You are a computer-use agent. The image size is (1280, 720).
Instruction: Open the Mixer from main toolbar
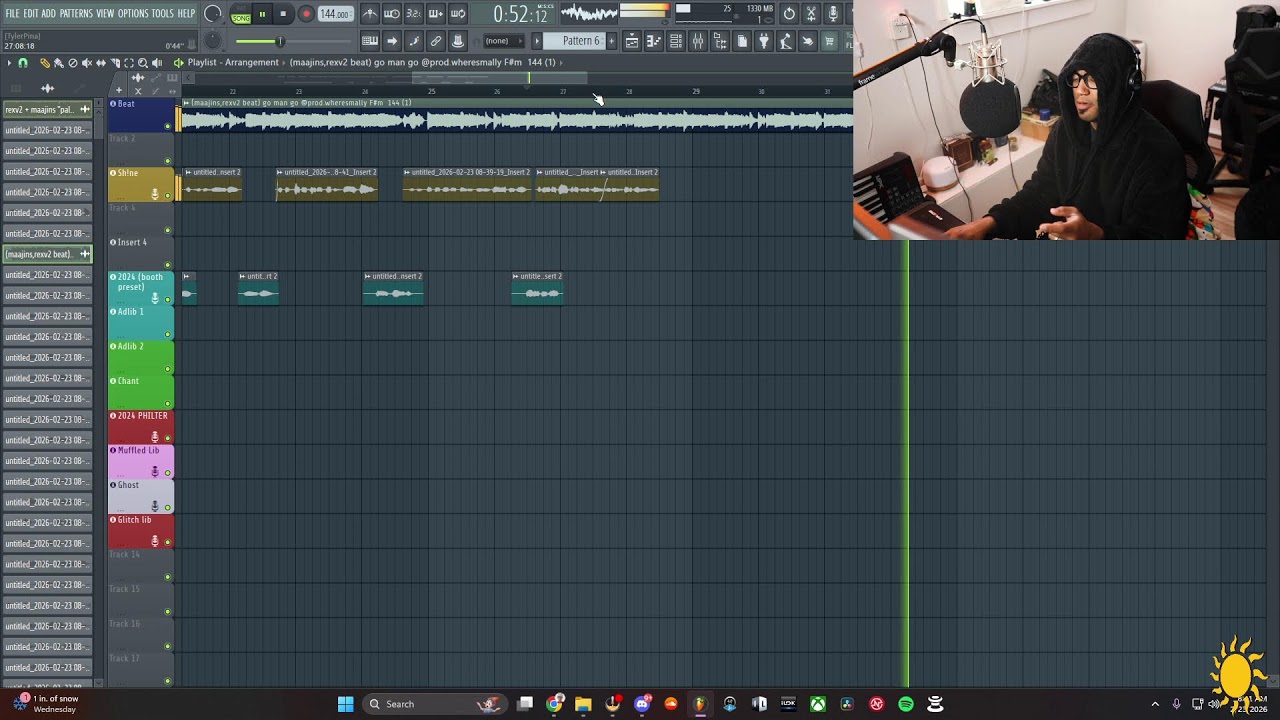click(x=698, y=41)
